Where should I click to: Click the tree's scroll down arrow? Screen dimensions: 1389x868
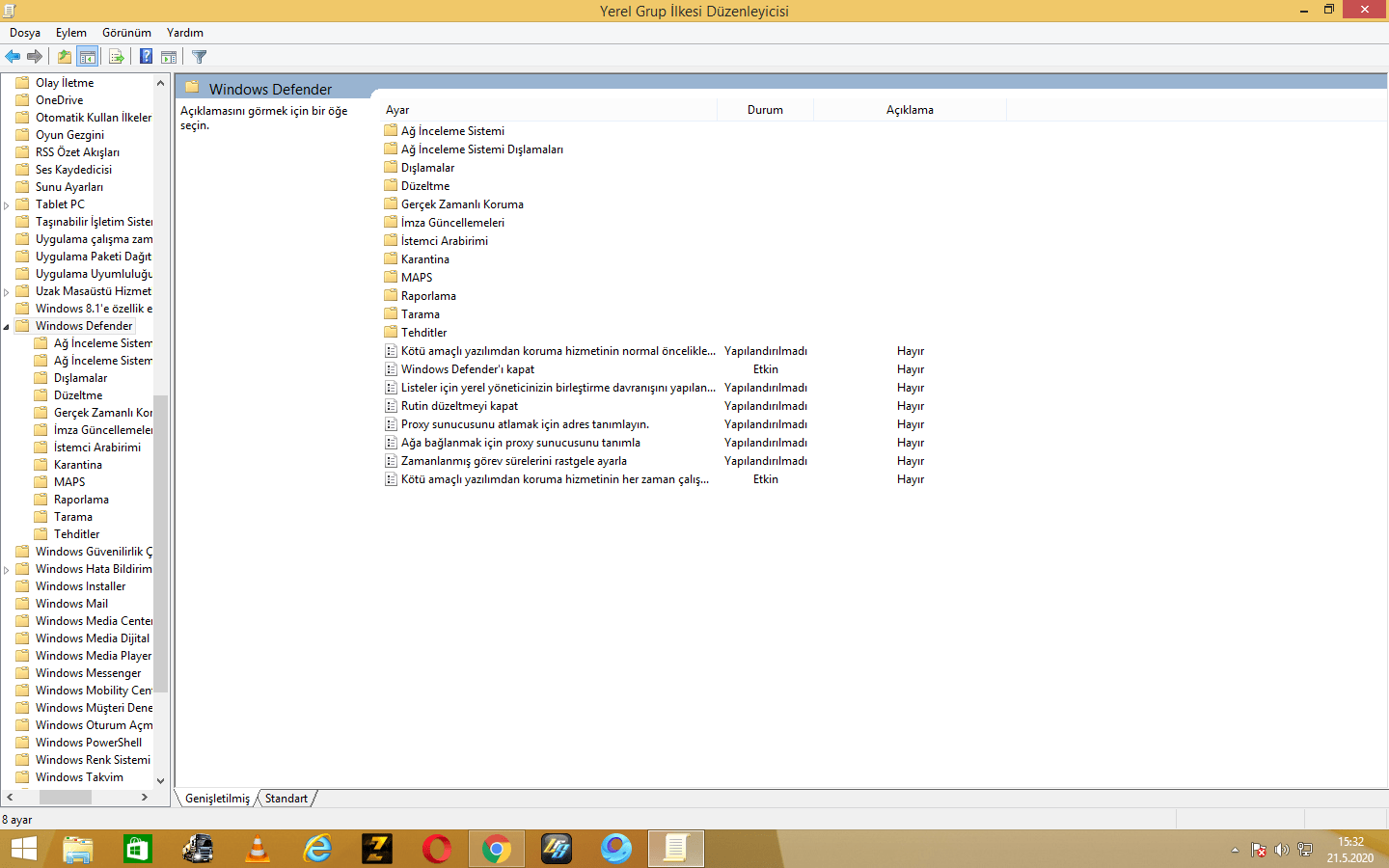pos(160,781)
